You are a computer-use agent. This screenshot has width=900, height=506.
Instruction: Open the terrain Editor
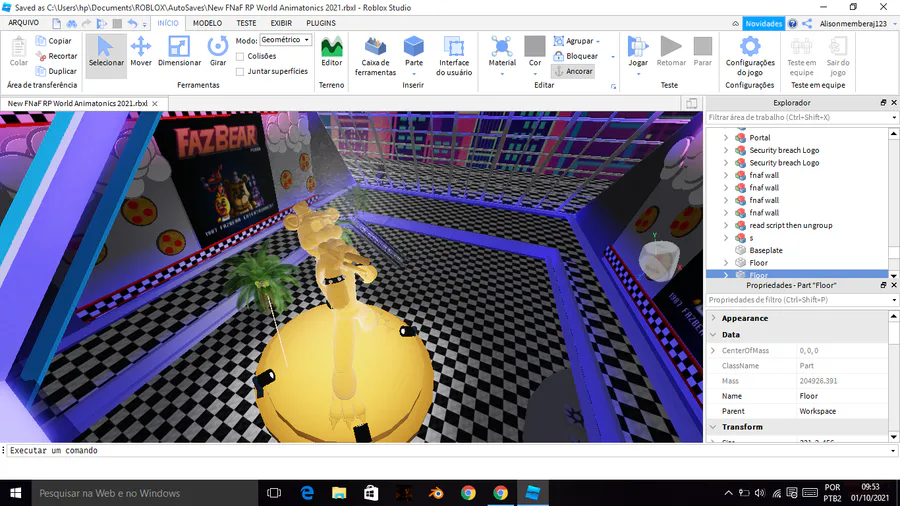tap(331, 52)
